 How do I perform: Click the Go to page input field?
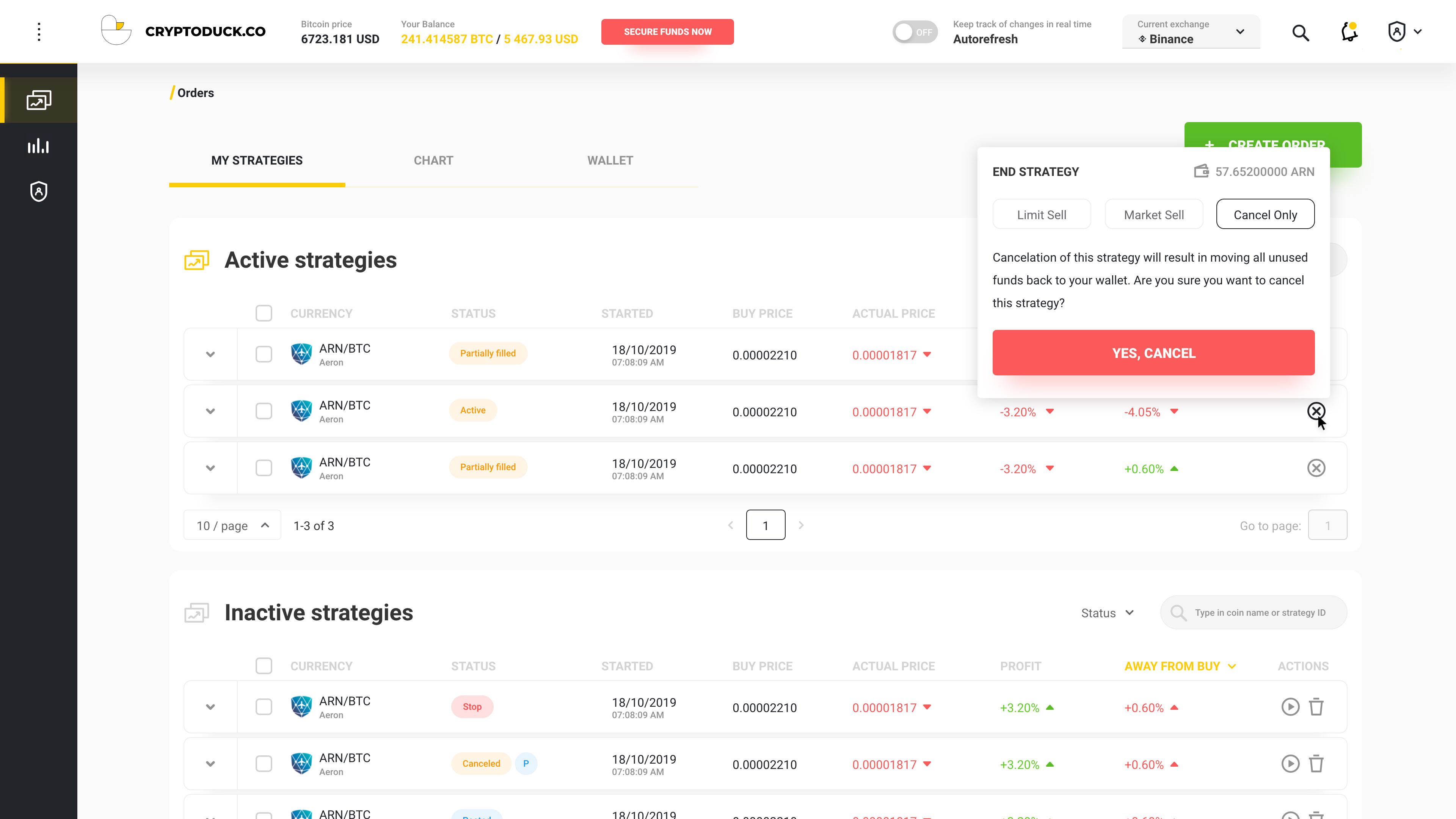[x=1328, y=525]
